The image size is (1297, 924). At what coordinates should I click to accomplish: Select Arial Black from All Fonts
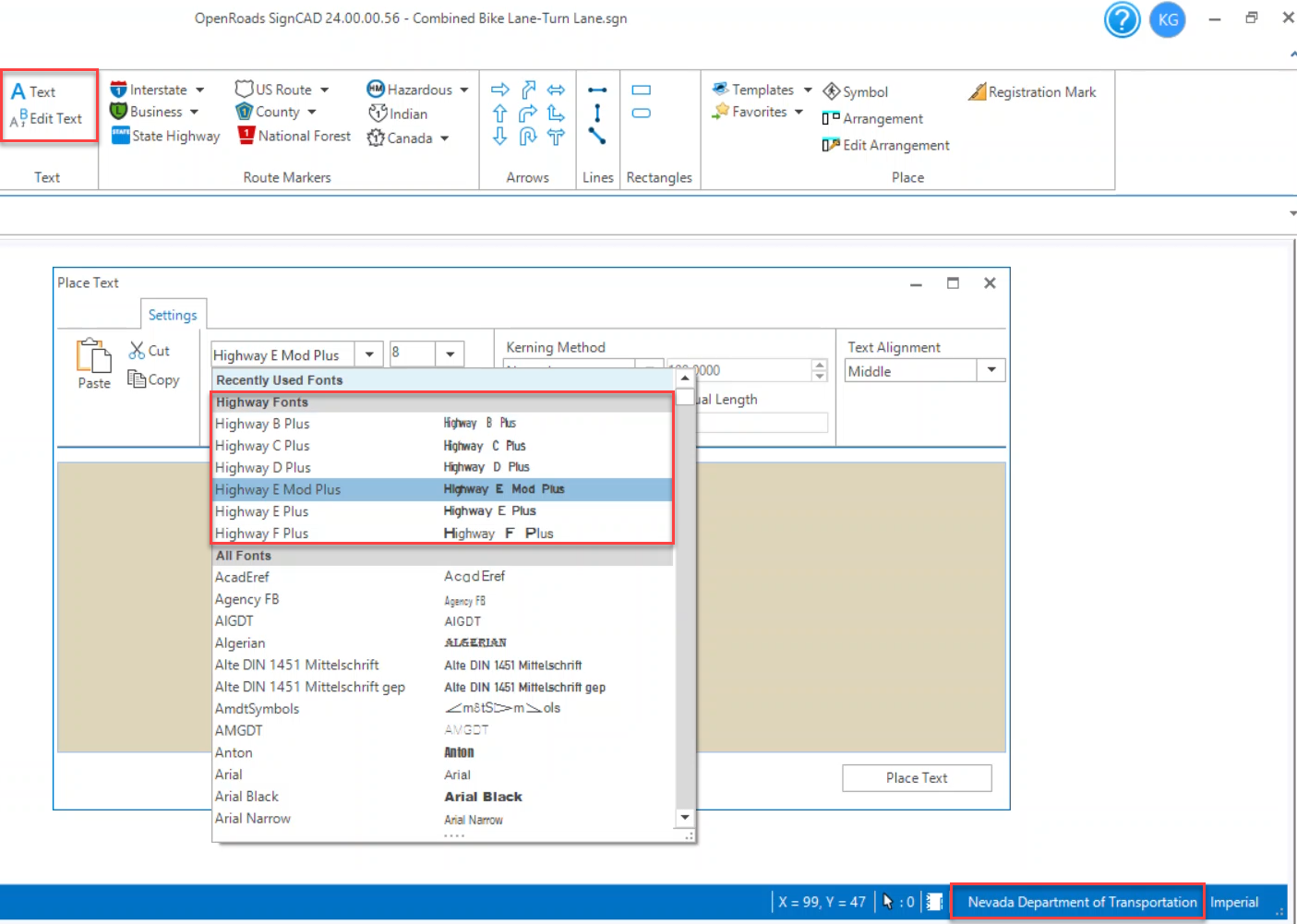[x=247, y=797]
